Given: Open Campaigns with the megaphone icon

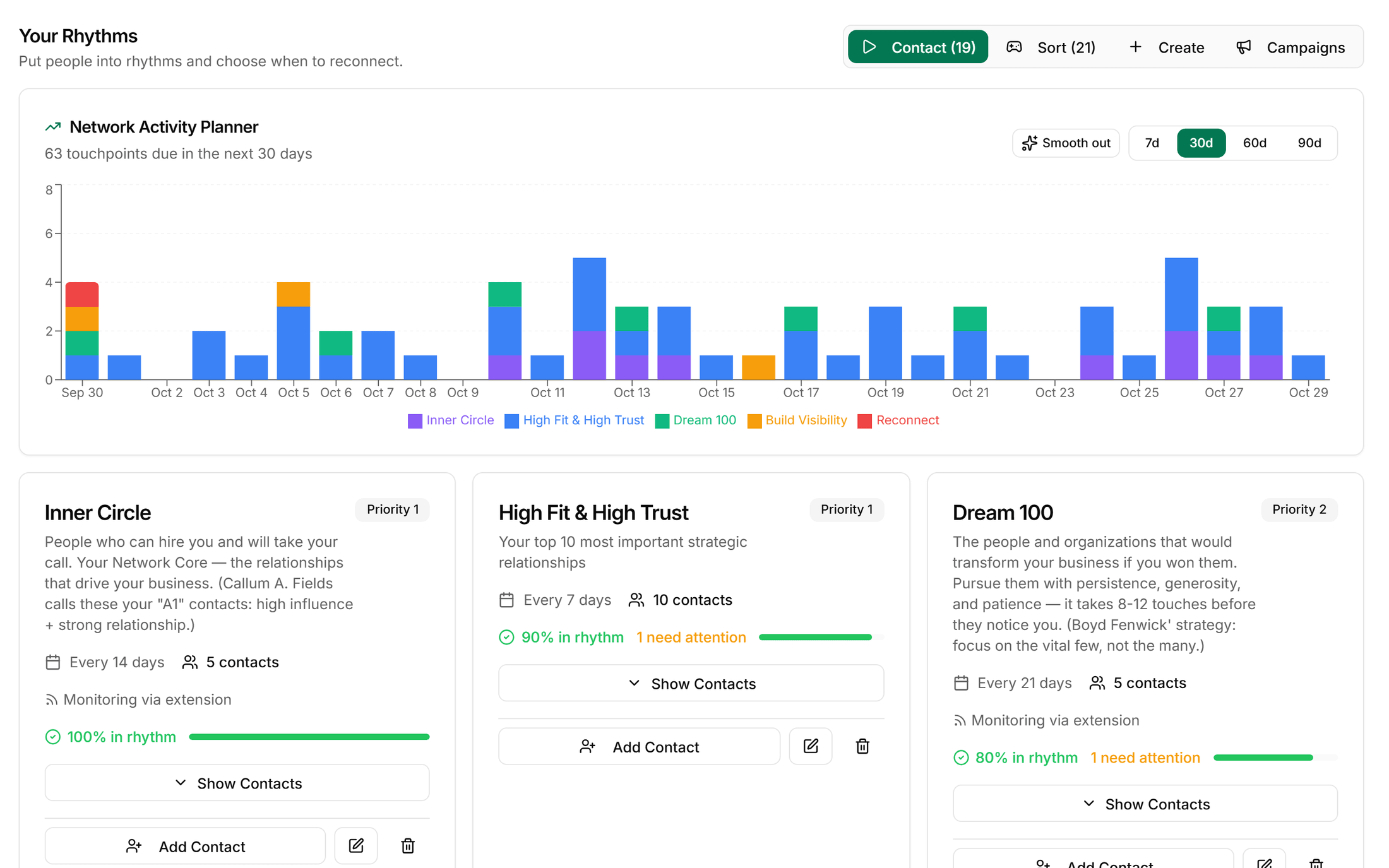Looking at the screenshot, I should click(1290, 47).
